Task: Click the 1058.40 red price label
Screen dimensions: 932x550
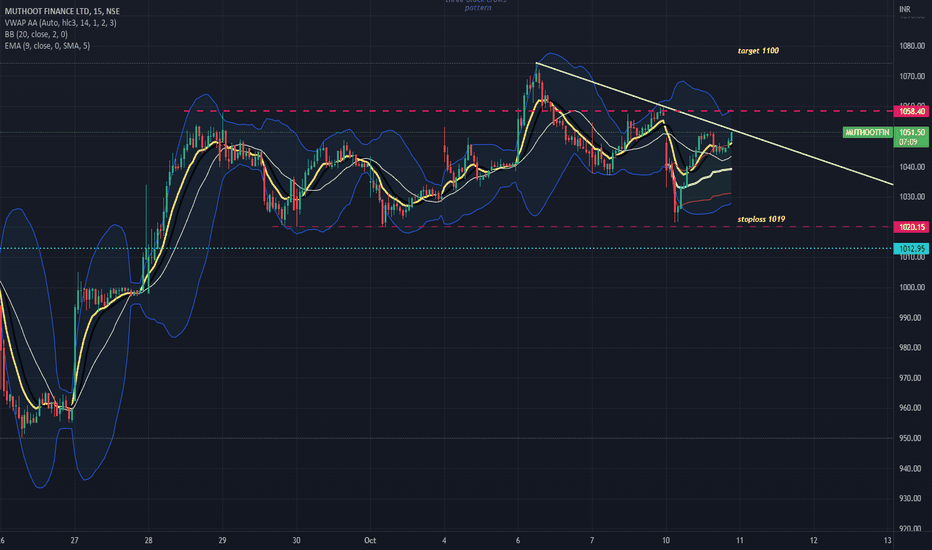Action: point(911,111)
